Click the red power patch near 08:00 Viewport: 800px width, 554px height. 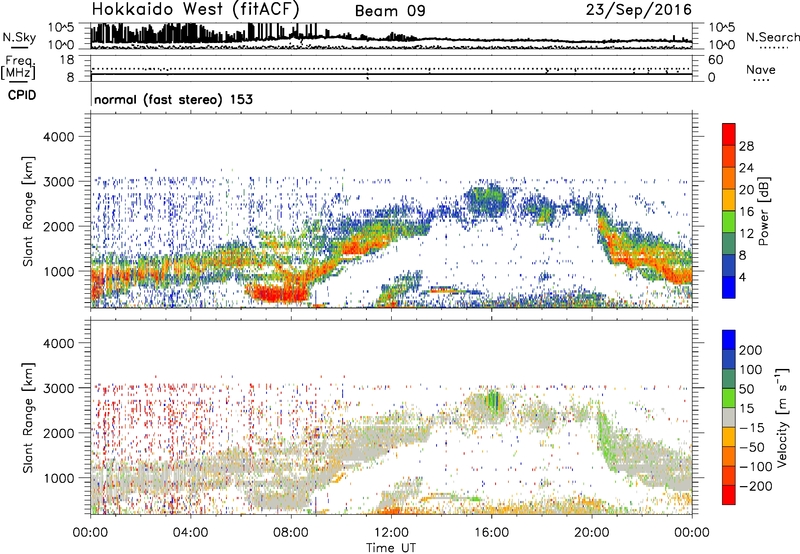coord(278,293)
